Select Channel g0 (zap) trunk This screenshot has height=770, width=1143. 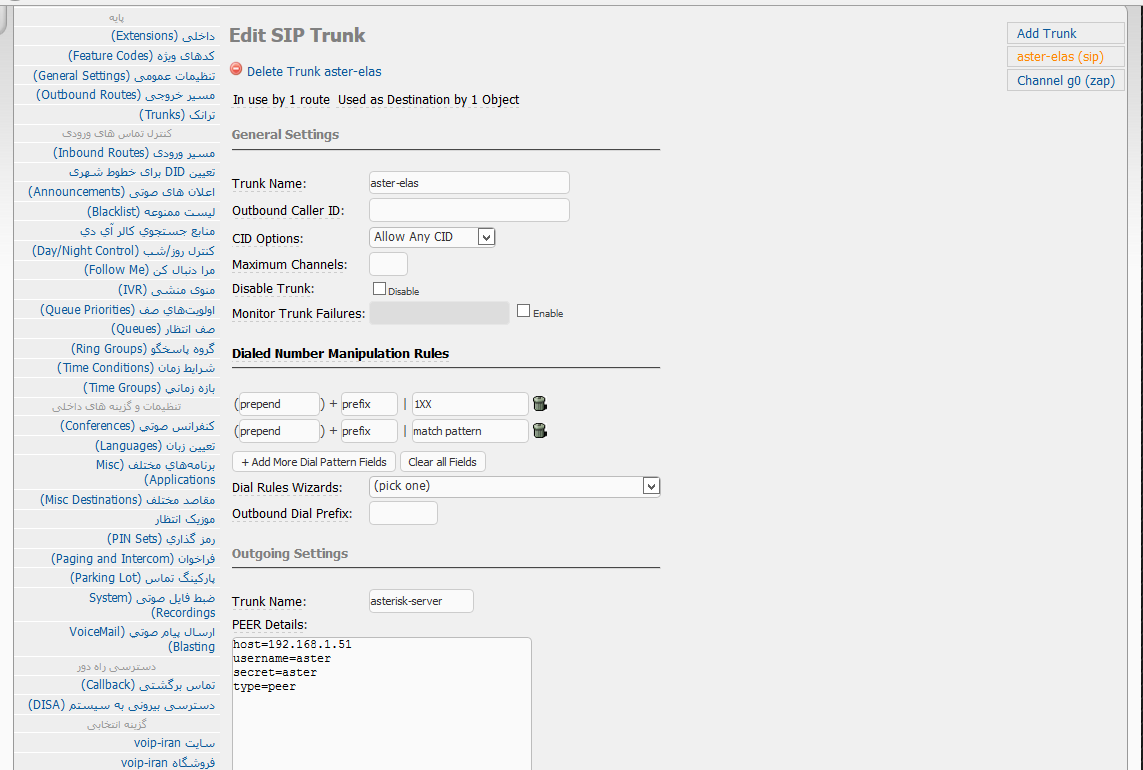tap(1065, 80)
